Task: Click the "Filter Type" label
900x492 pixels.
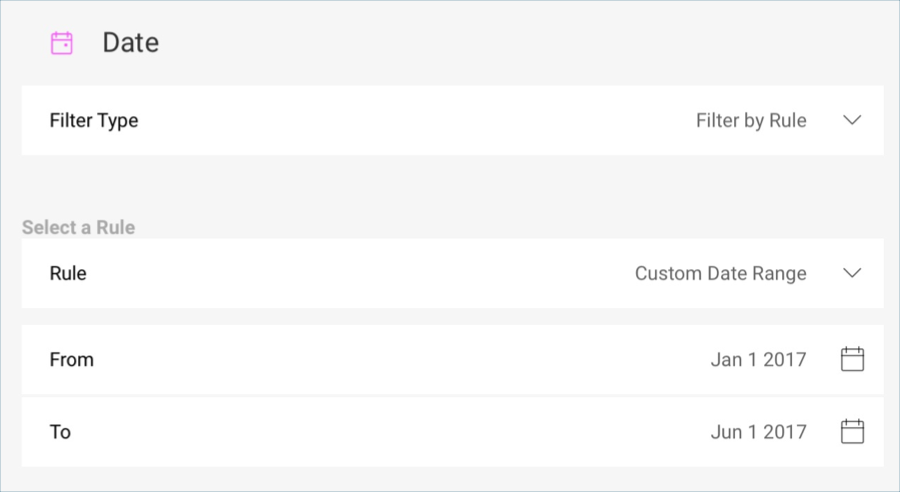Action: click(94, 120)
